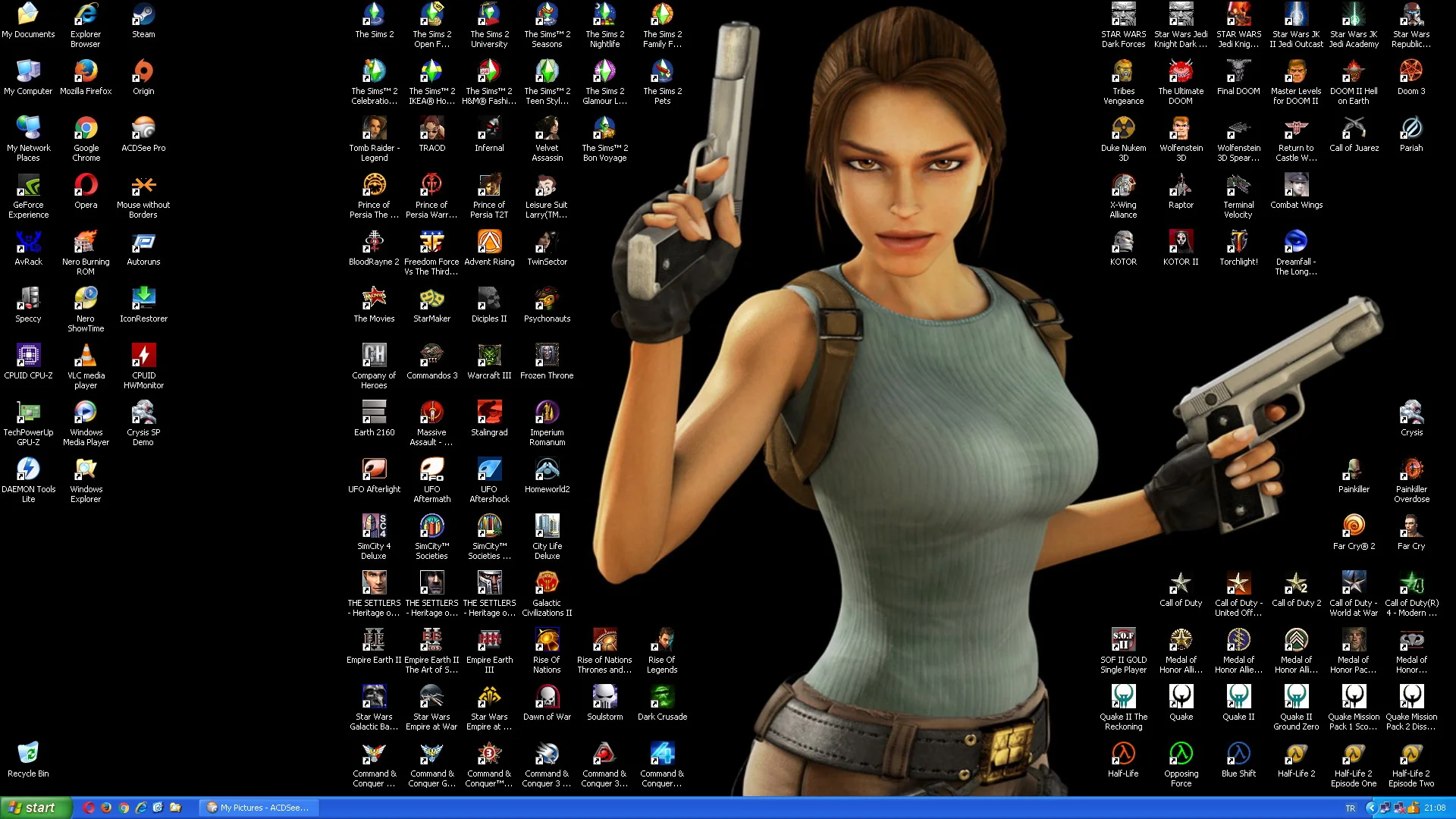Click the Earth 2160 shortcut
Image resolution: width=1456 pixels, height=819 pixels.
[374, 419]
